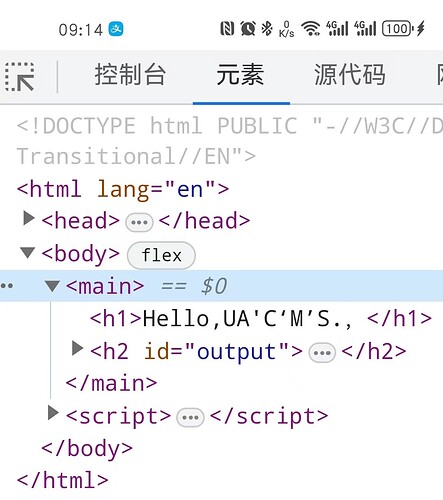Image resolution: width=443 pixels, height=500 pixels.
Task: Collapse the main element triangle
Action: coord(52,286)
